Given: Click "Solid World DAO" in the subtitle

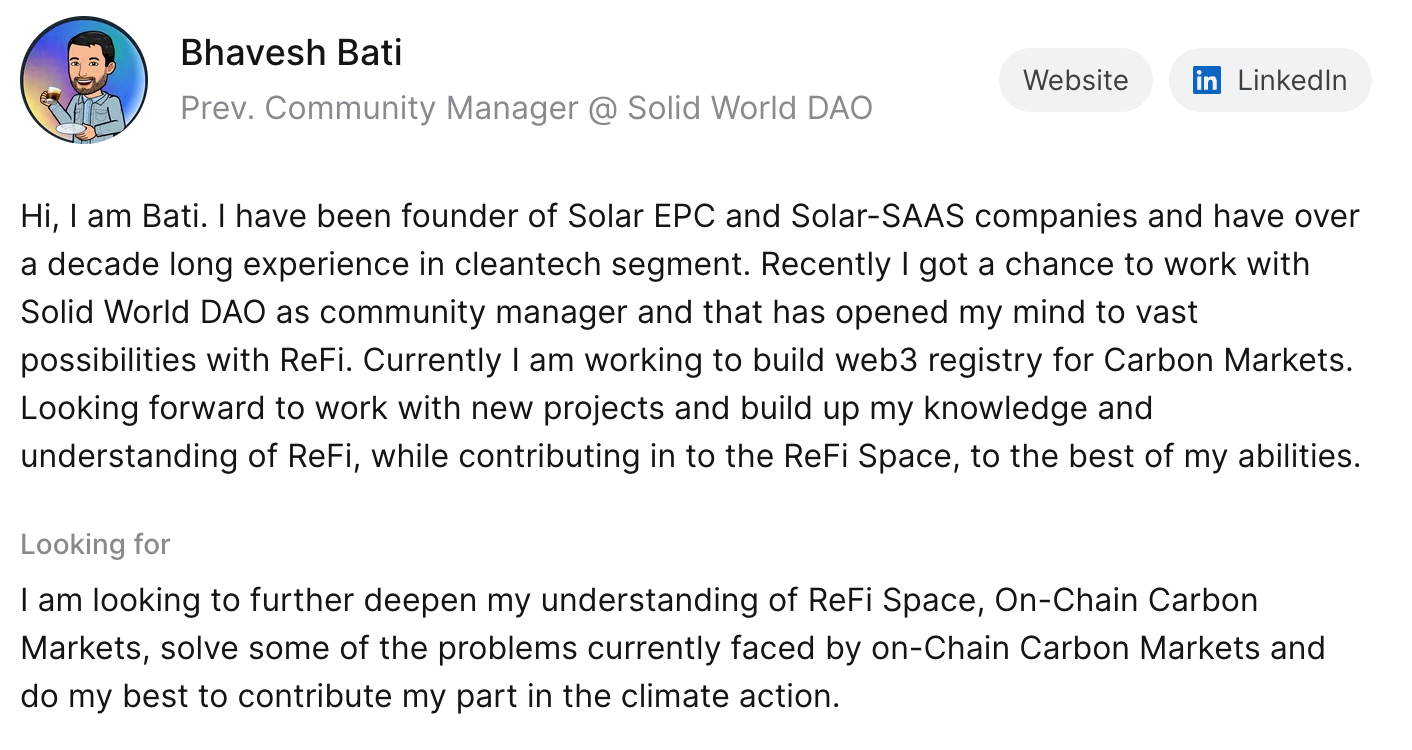Looking at the screenshot, I should tap(749, 108).
